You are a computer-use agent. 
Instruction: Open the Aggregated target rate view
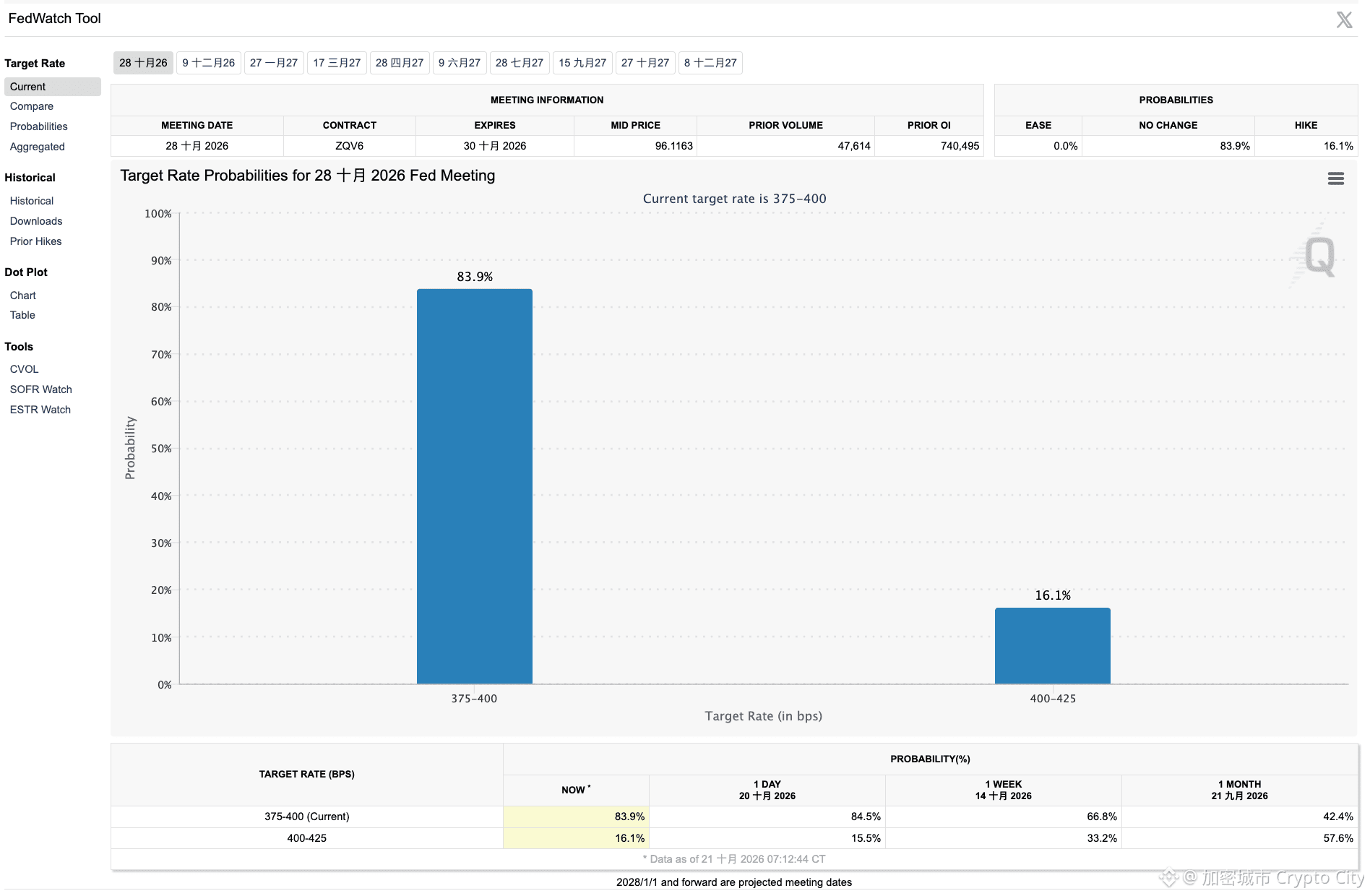38,147
